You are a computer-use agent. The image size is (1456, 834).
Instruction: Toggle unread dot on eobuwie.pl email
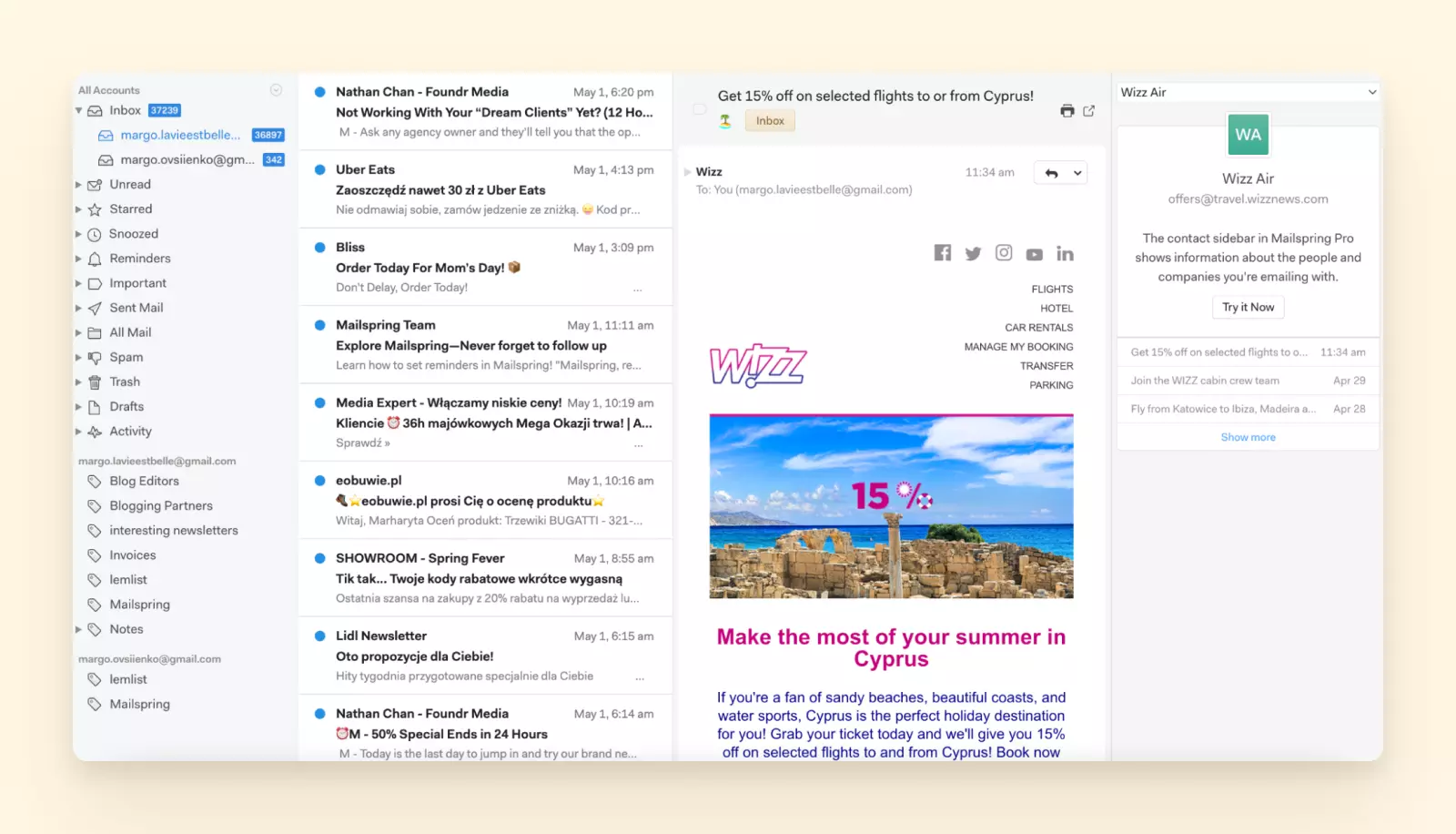click(320, 481)
